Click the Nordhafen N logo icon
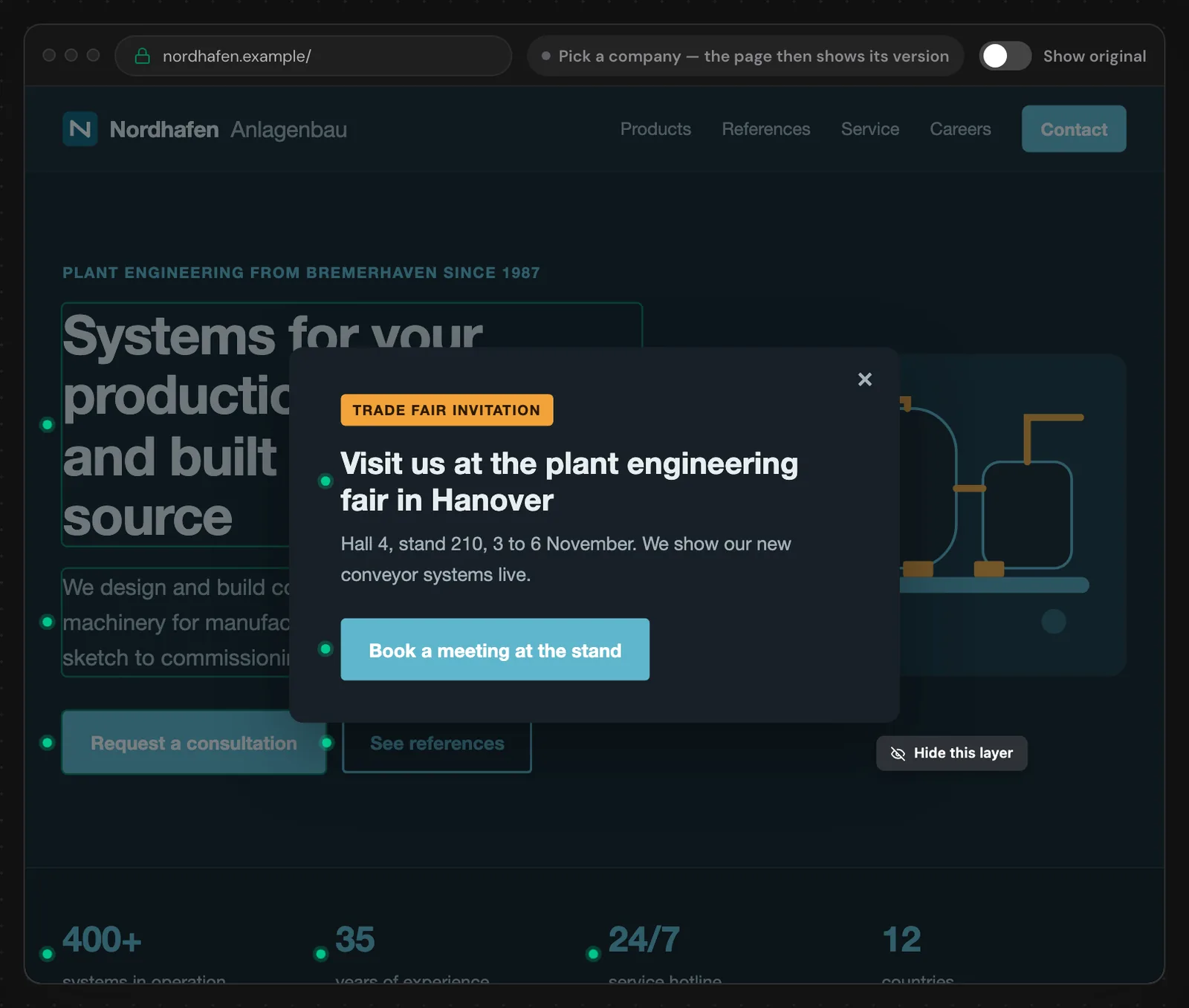 tap(80, 129)
